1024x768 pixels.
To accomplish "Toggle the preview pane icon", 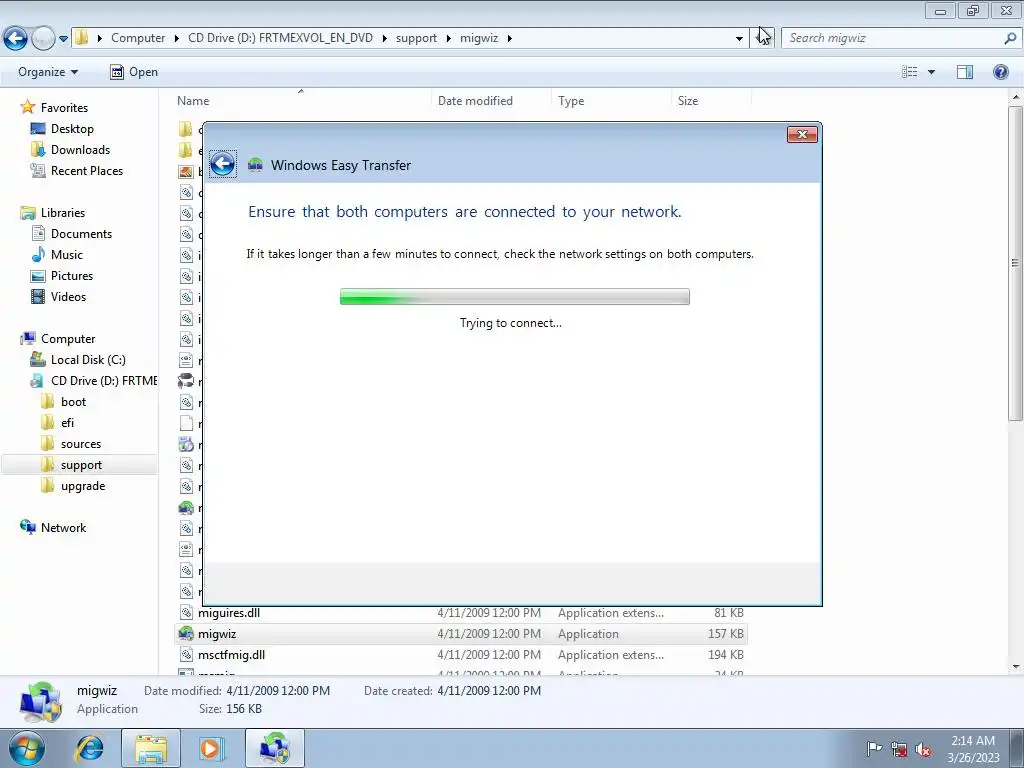I will pyautogui.click(x=965, y=72).
